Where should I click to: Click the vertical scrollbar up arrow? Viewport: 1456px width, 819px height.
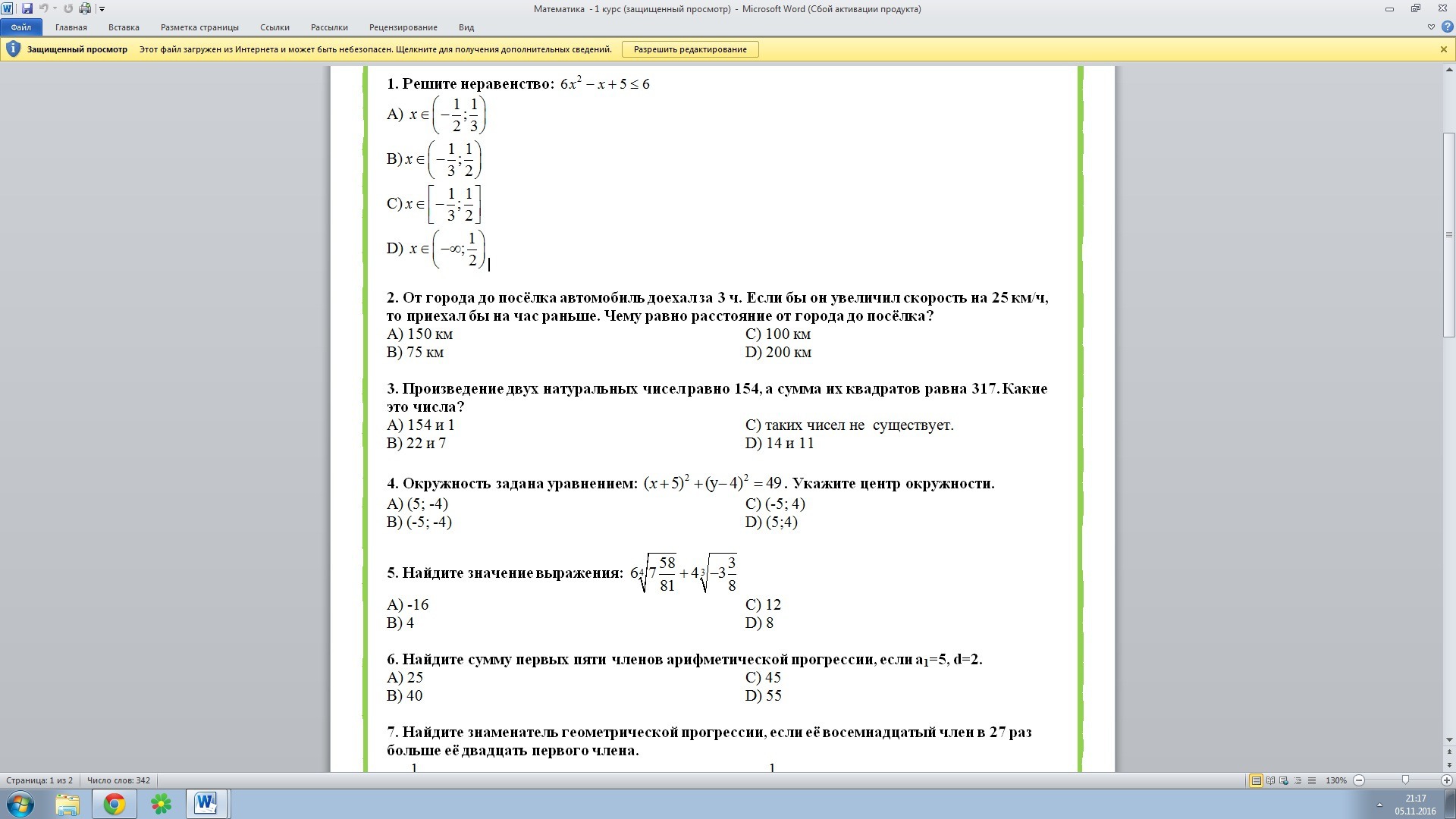click(x=1449, y=70)
